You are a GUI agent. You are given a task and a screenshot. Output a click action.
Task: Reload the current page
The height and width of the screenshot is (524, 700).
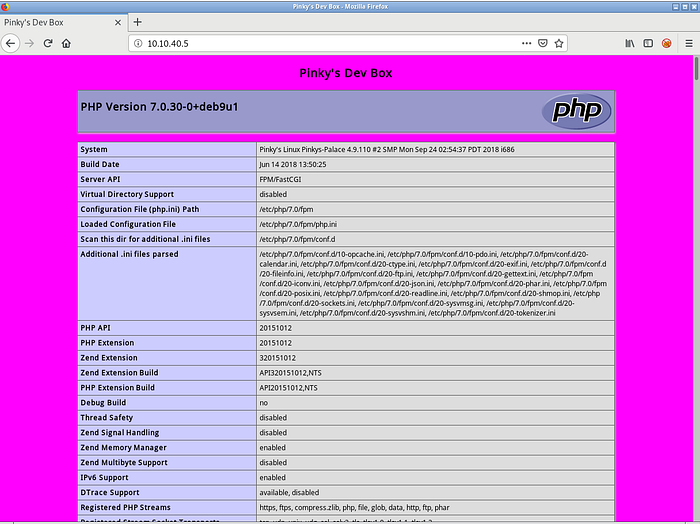click(x=47, y=43)
